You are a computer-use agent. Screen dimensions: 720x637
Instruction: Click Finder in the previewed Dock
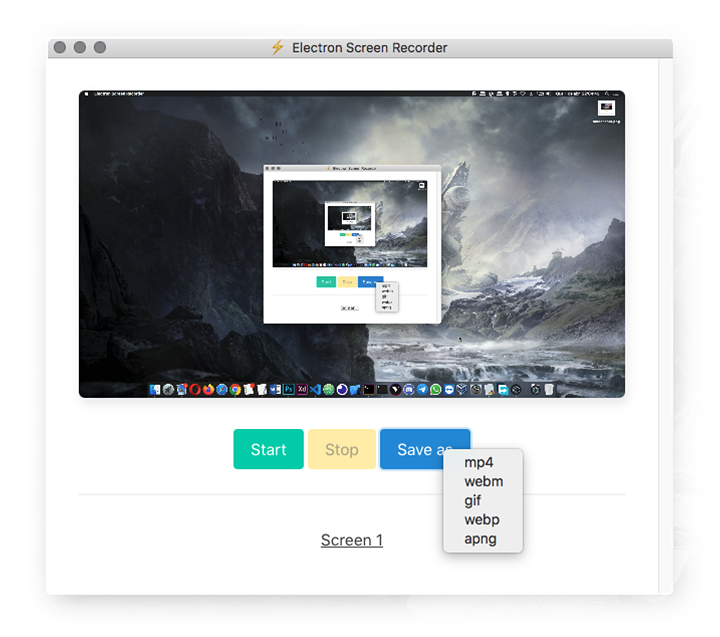155,389
